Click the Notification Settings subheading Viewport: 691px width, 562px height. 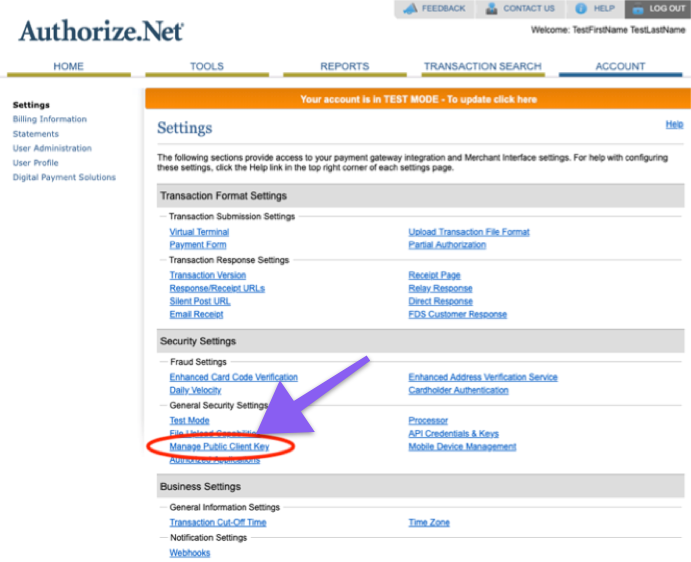pyautogui.click(x=208, y=538)
